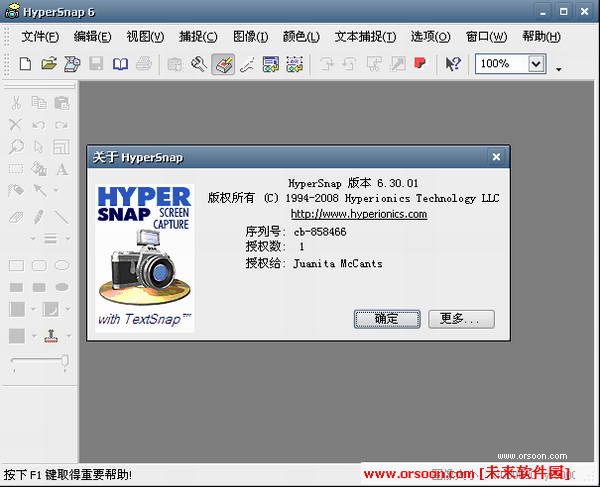Open the 图像(I) menu
This screenshot has width=600, height=487.
point(250,37)
